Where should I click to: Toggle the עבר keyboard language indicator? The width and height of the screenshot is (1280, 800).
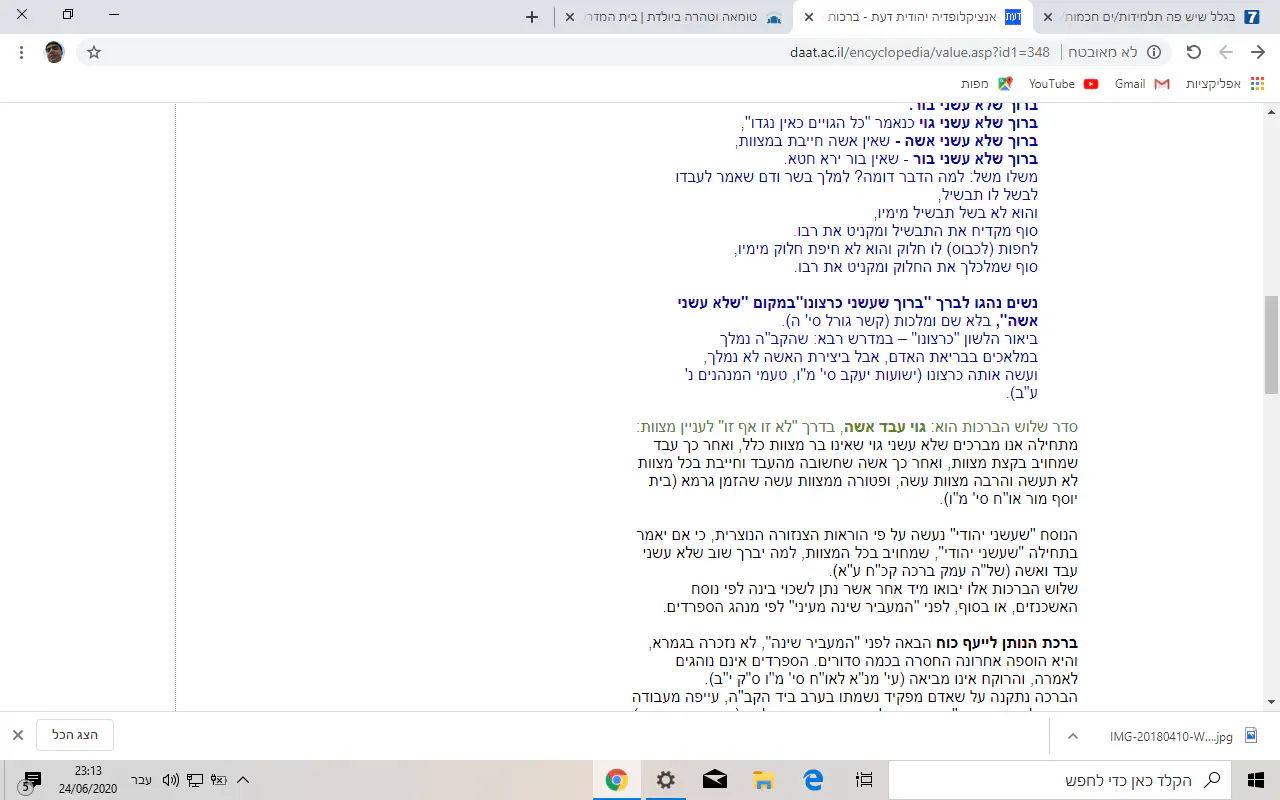(142, 780)
